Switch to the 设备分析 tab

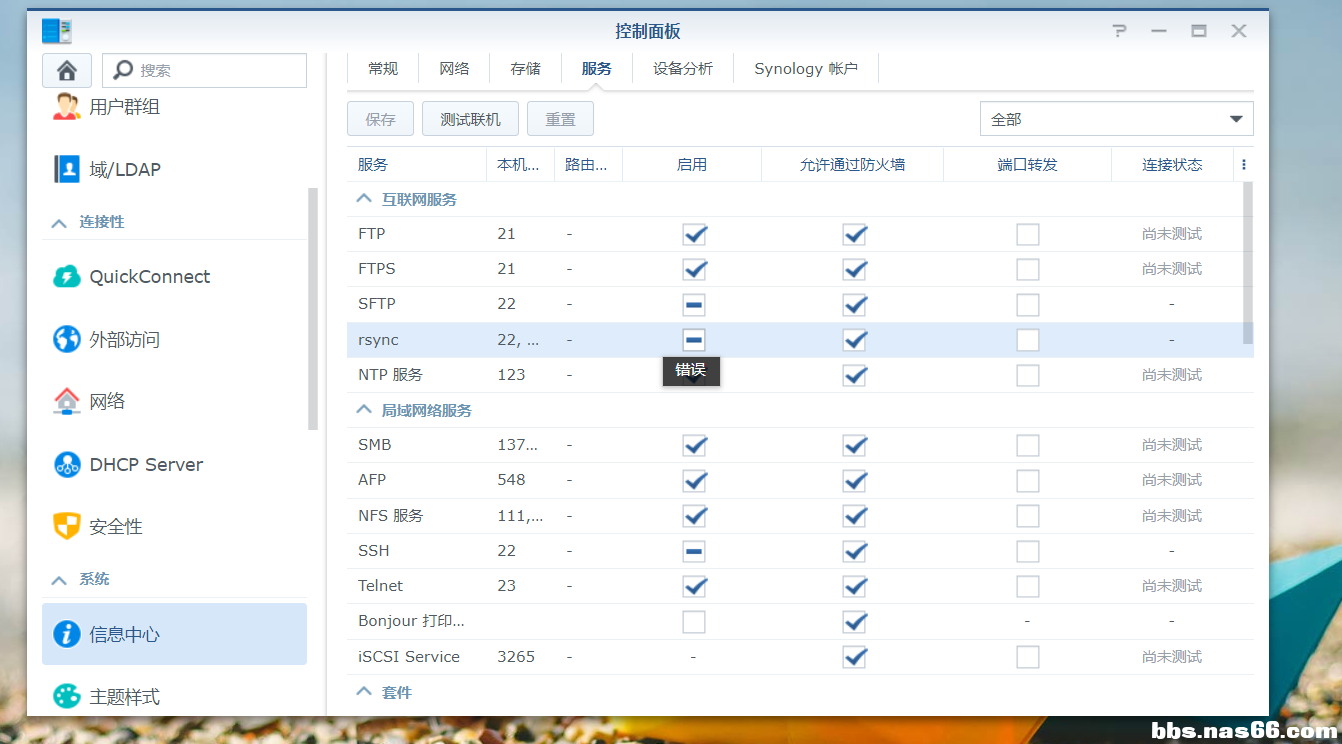683,68
